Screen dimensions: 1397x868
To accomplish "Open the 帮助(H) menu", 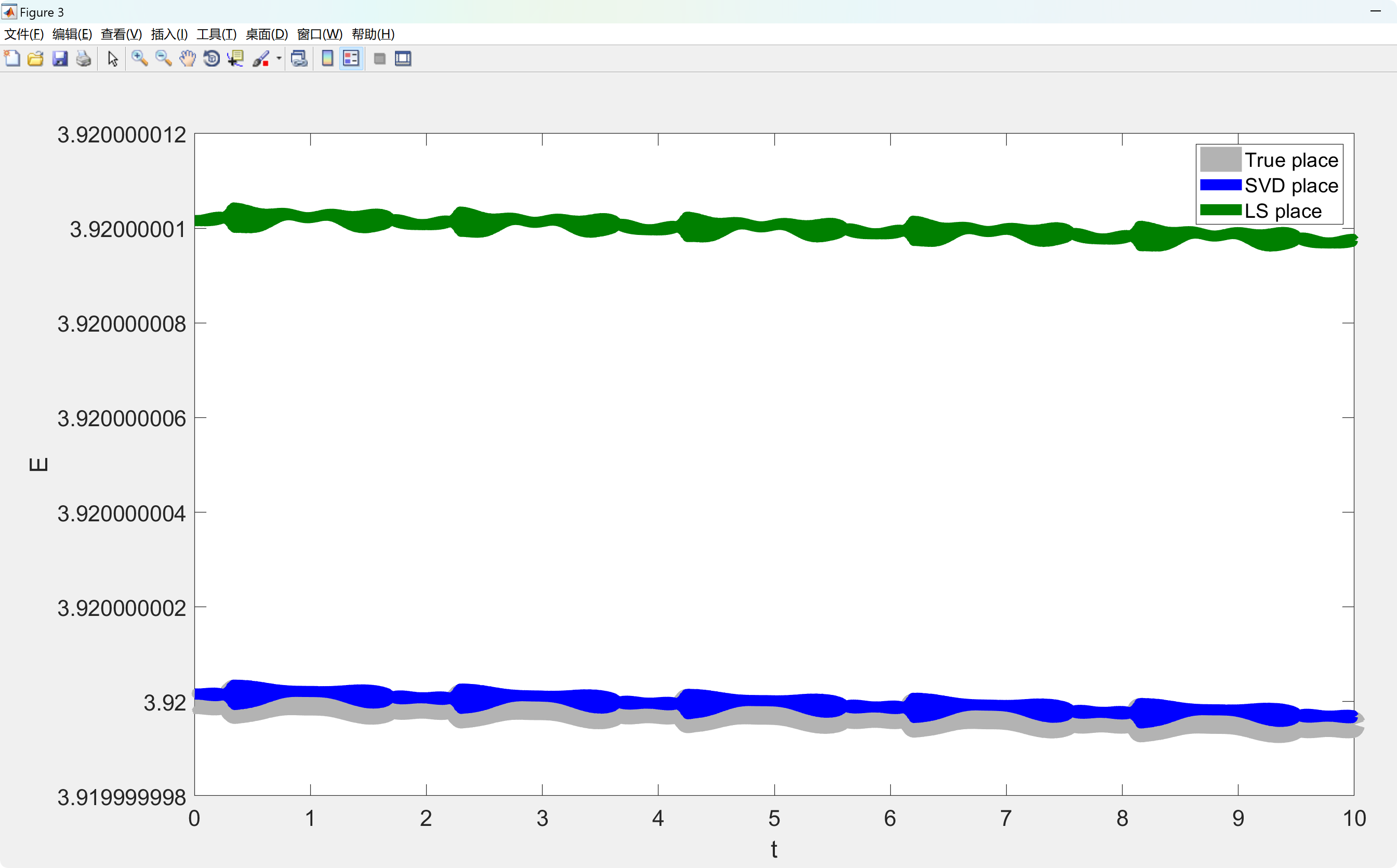I will [373, 34].
